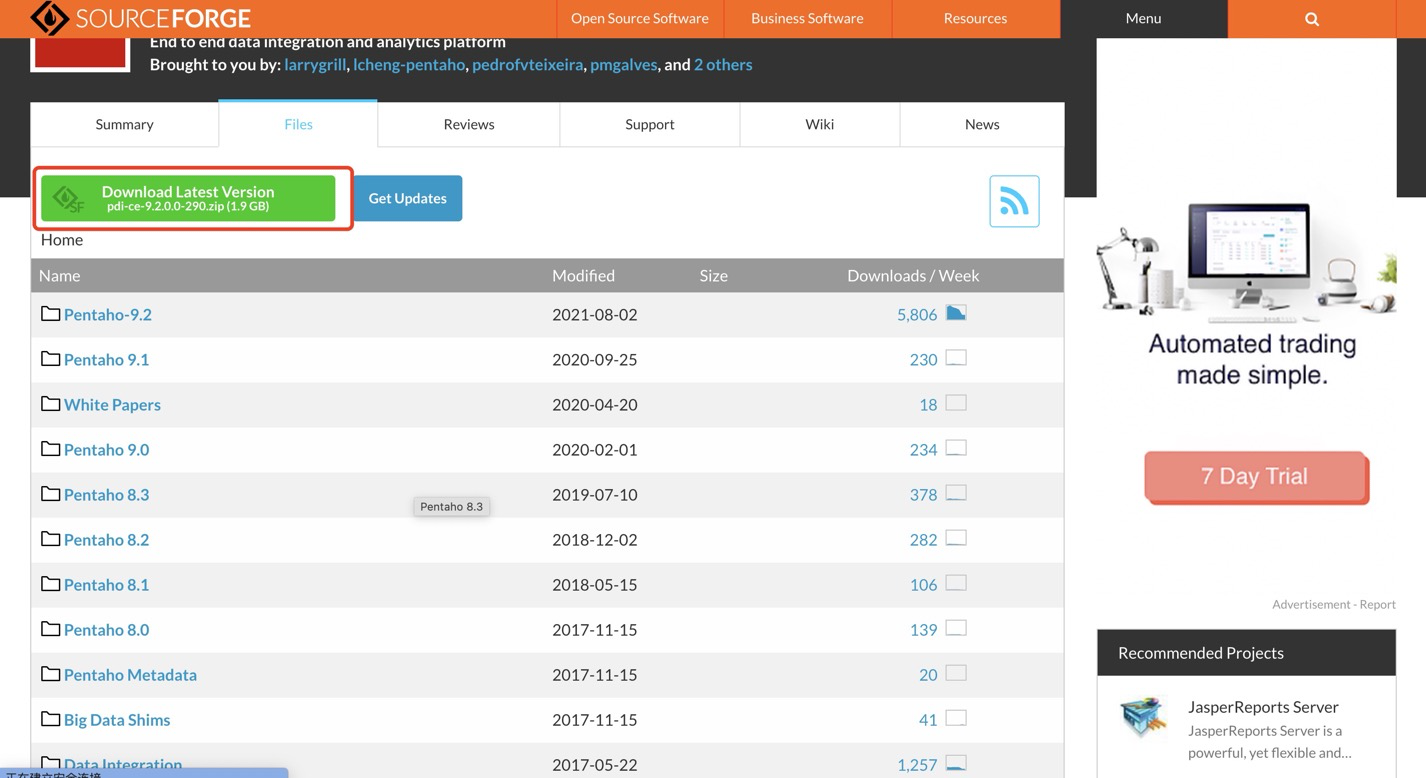Click the JasperReports Server project icon
This screenshot has width=1426, height=778.
(1143, 717)
